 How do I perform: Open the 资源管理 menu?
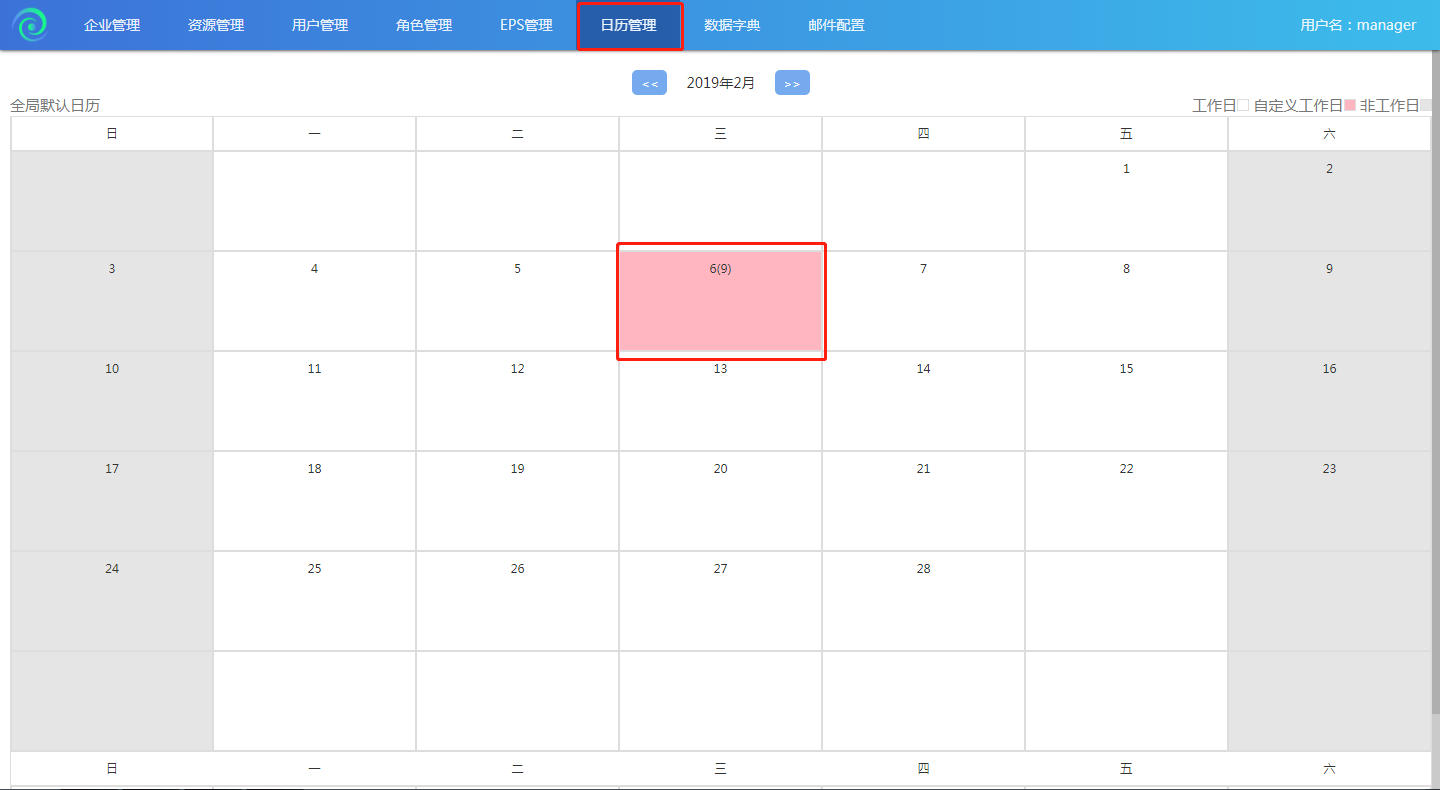(x=216, y=25)
